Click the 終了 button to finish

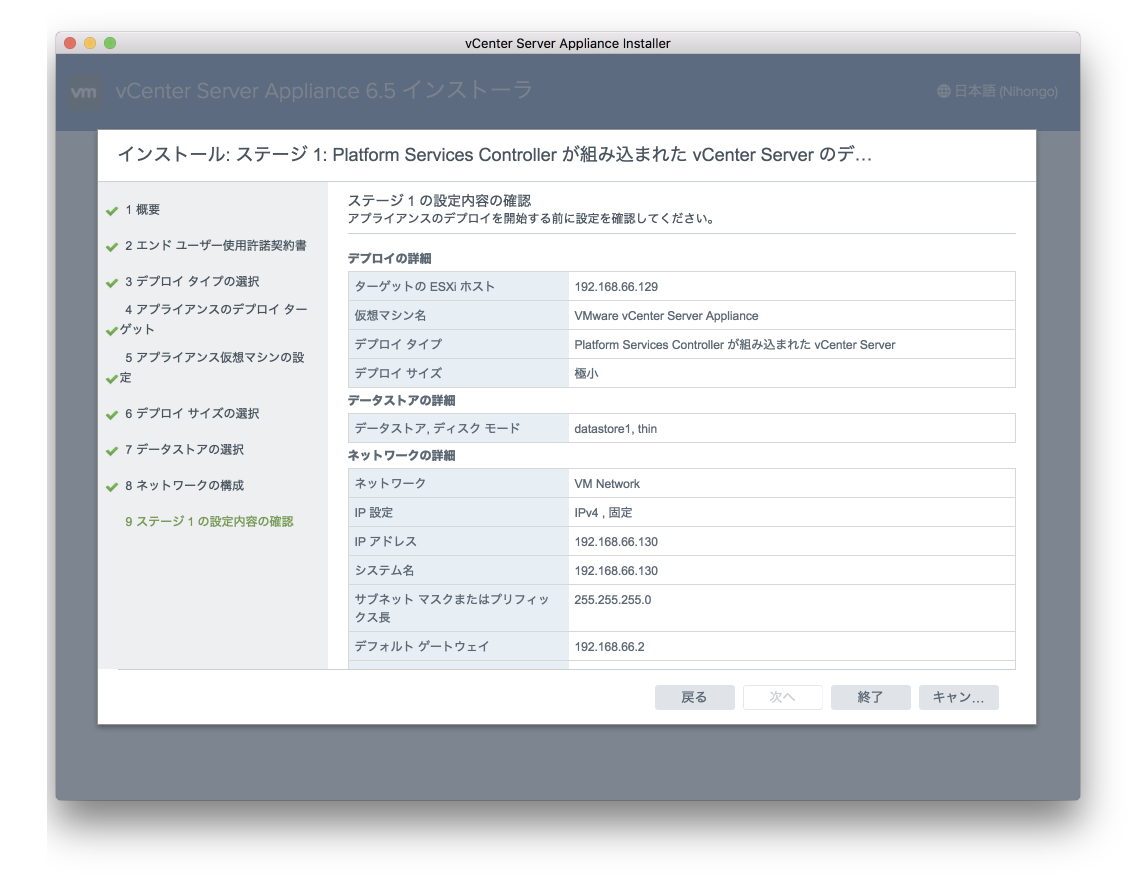(x=870, y=697)
